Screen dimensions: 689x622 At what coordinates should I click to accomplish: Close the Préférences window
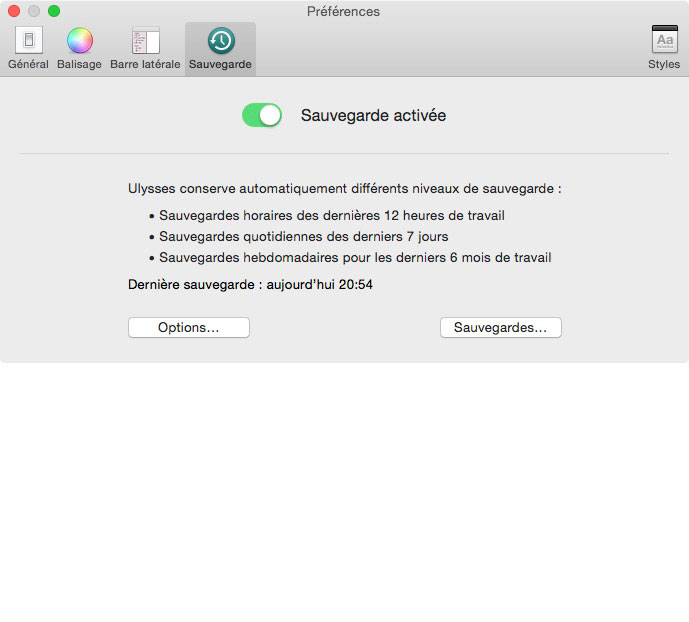click(x=14, y=11)
